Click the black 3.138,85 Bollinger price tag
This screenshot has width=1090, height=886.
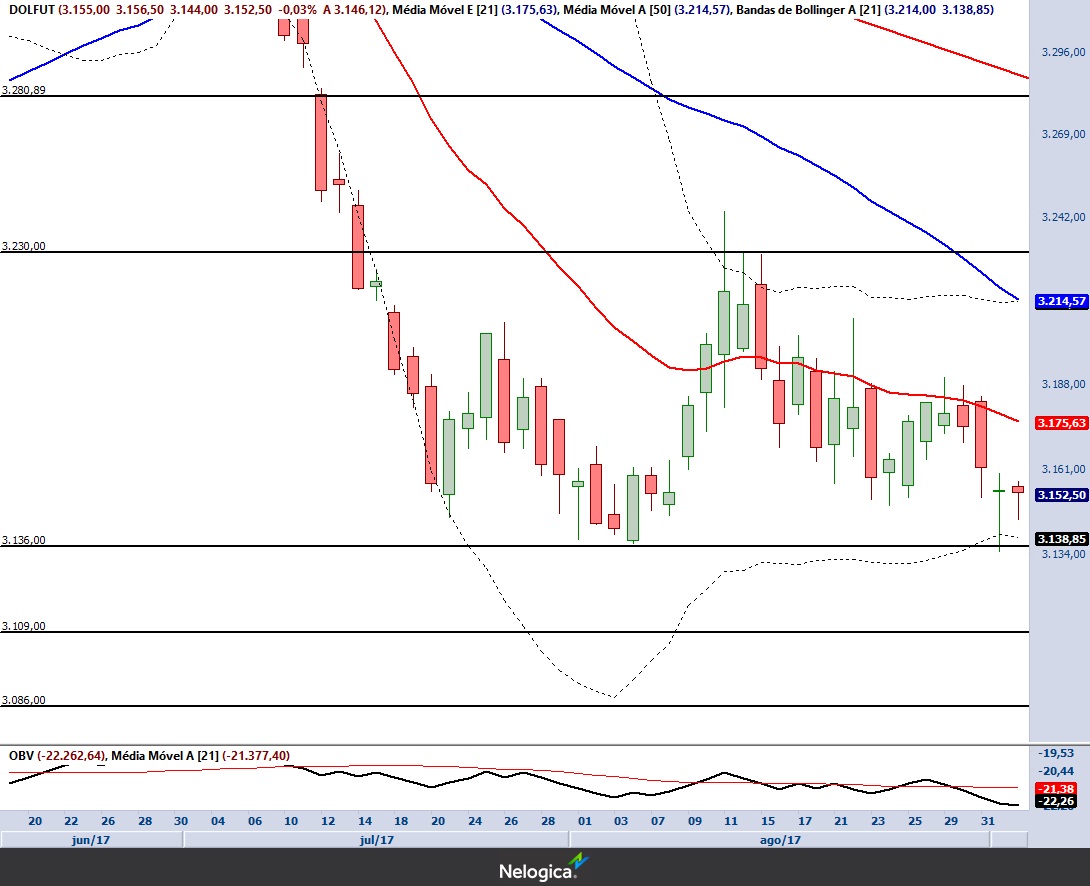pyautogui.click(x=1061, y=538)
